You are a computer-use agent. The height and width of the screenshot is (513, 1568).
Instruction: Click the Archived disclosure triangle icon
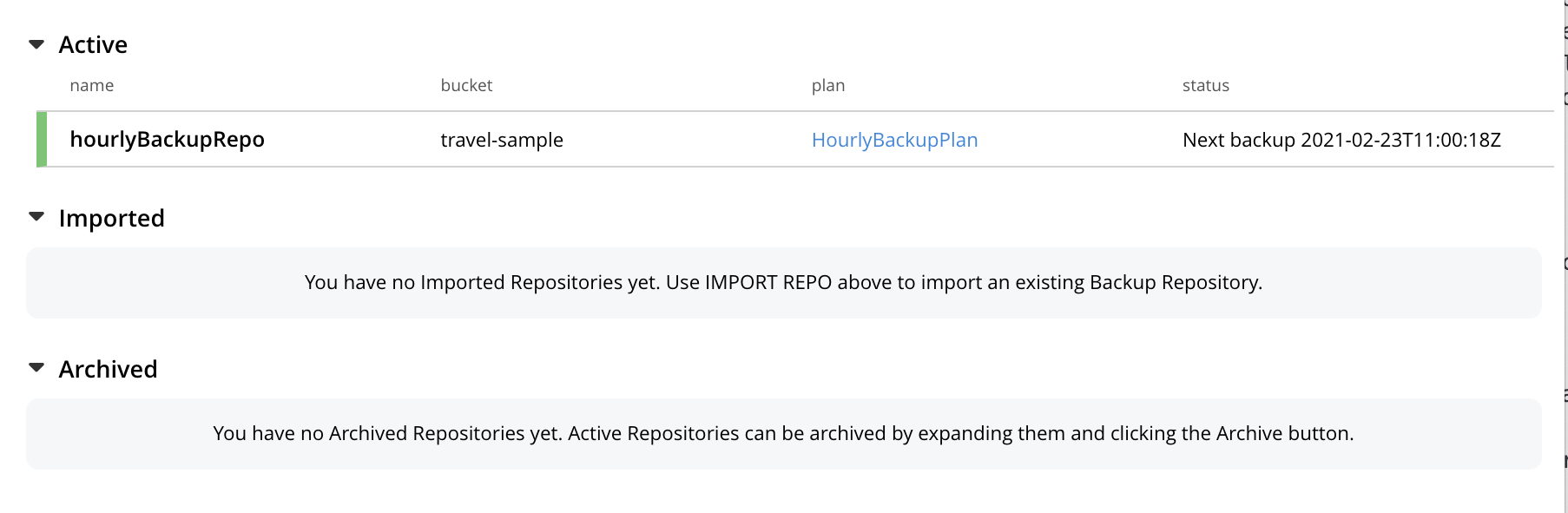coord(36,367)
